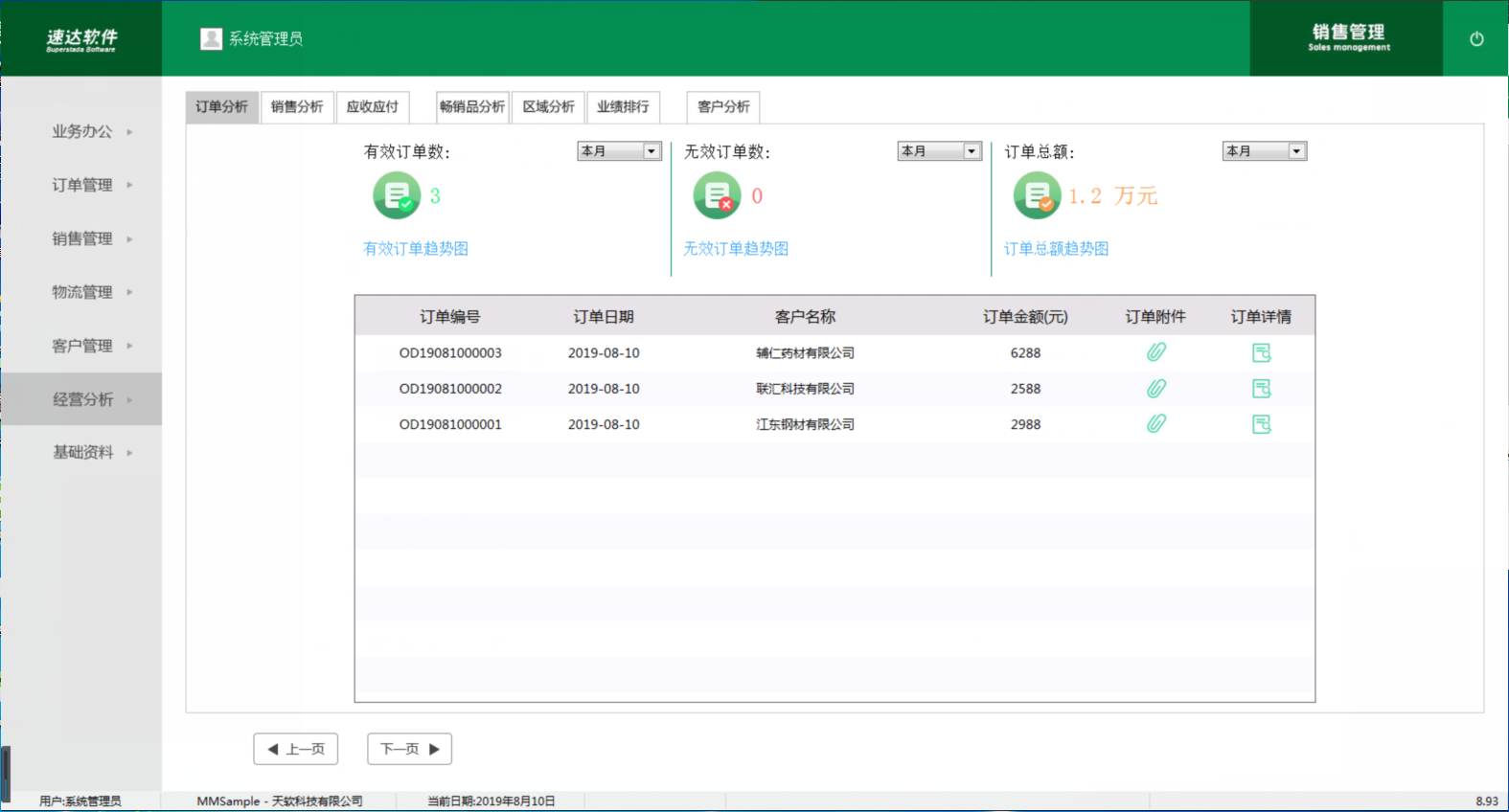Expand the 经营分析 sidebar menu
1509x812 pixels.
point(81,399)
